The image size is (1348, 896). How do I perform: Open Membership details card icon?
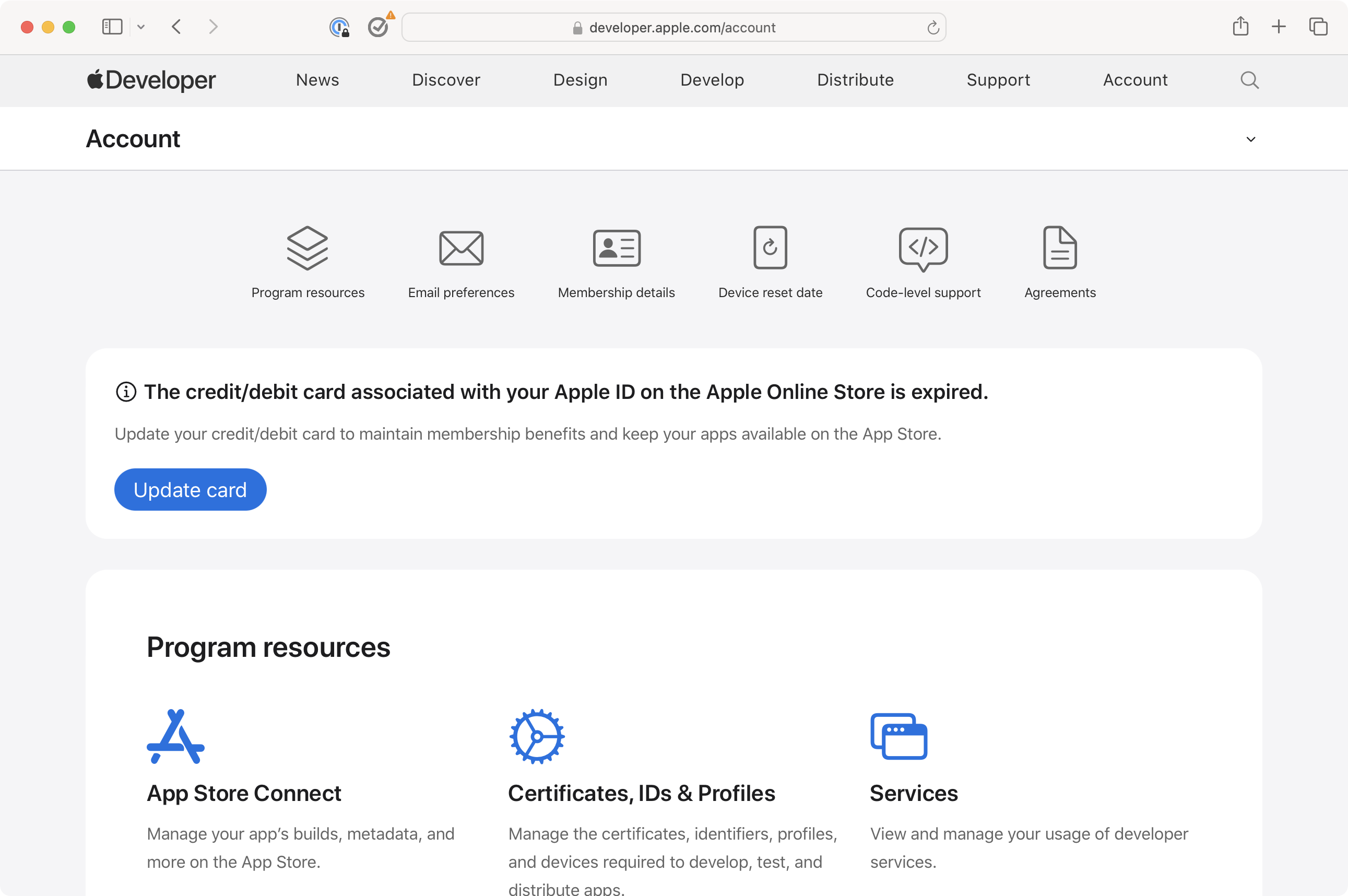[x=616, y=248]
